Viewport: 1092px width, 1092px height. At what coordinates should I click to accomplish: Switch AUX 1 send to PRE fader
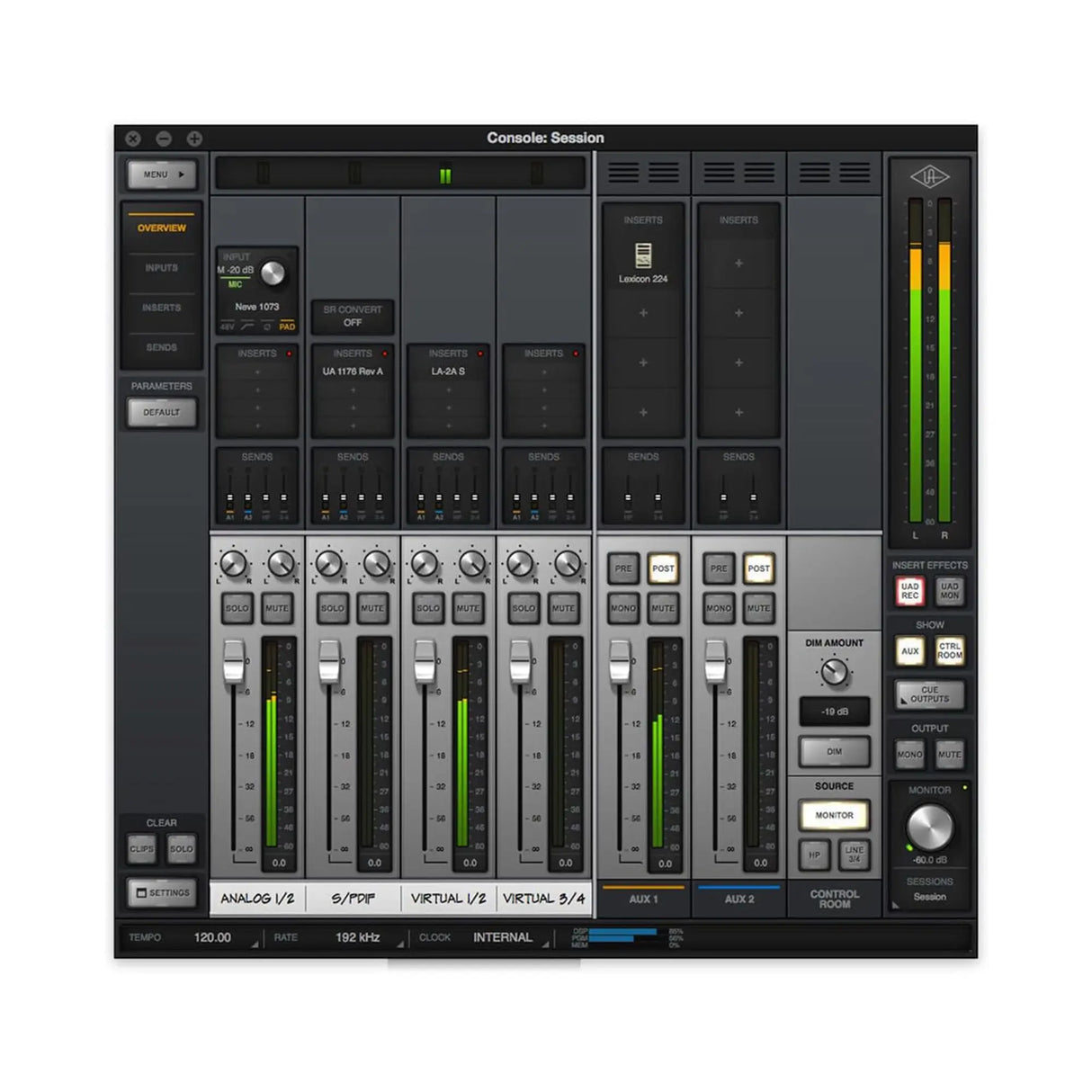click(622, 568)
